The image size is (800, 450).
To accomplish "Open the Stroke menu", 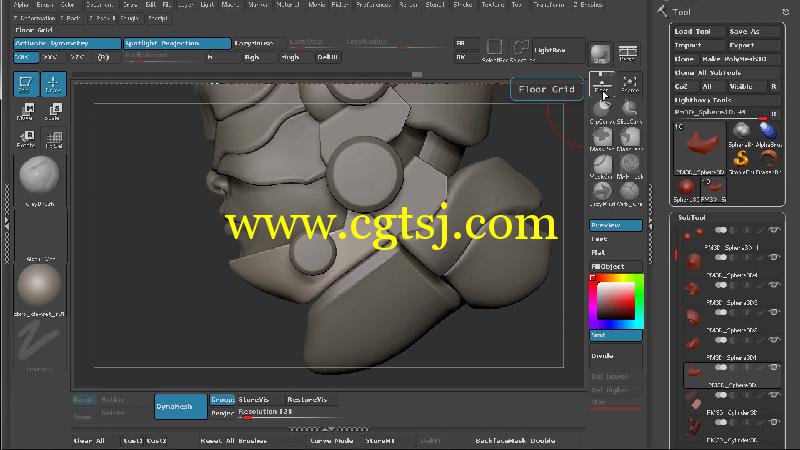I will tap(463, 5).
